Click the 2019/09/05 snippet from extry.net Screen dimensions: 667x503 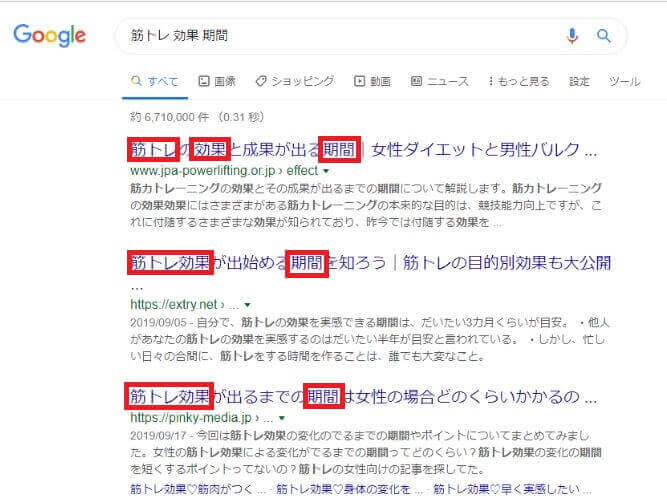point(369,339)
